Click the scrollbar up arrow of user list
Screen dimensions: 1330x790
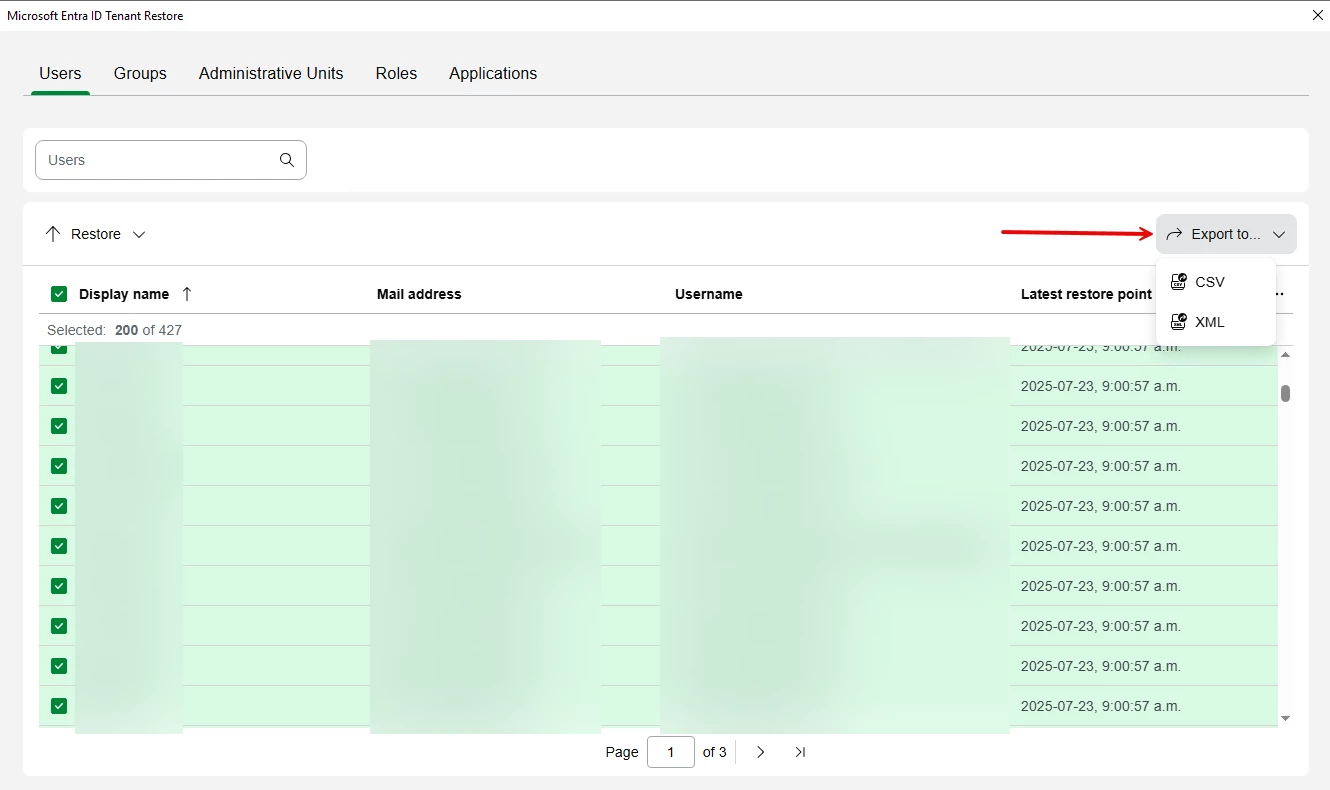[1285, 354]
